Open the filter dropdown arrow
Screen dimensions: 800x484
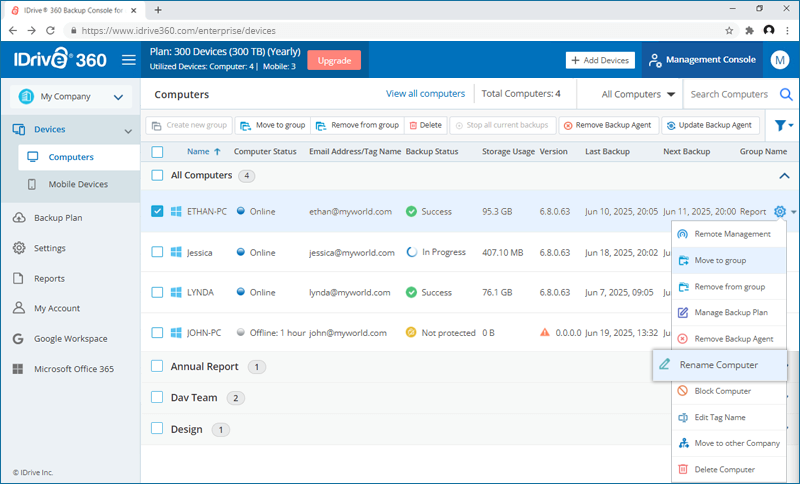pyautogui.click(x=791, y=125)
